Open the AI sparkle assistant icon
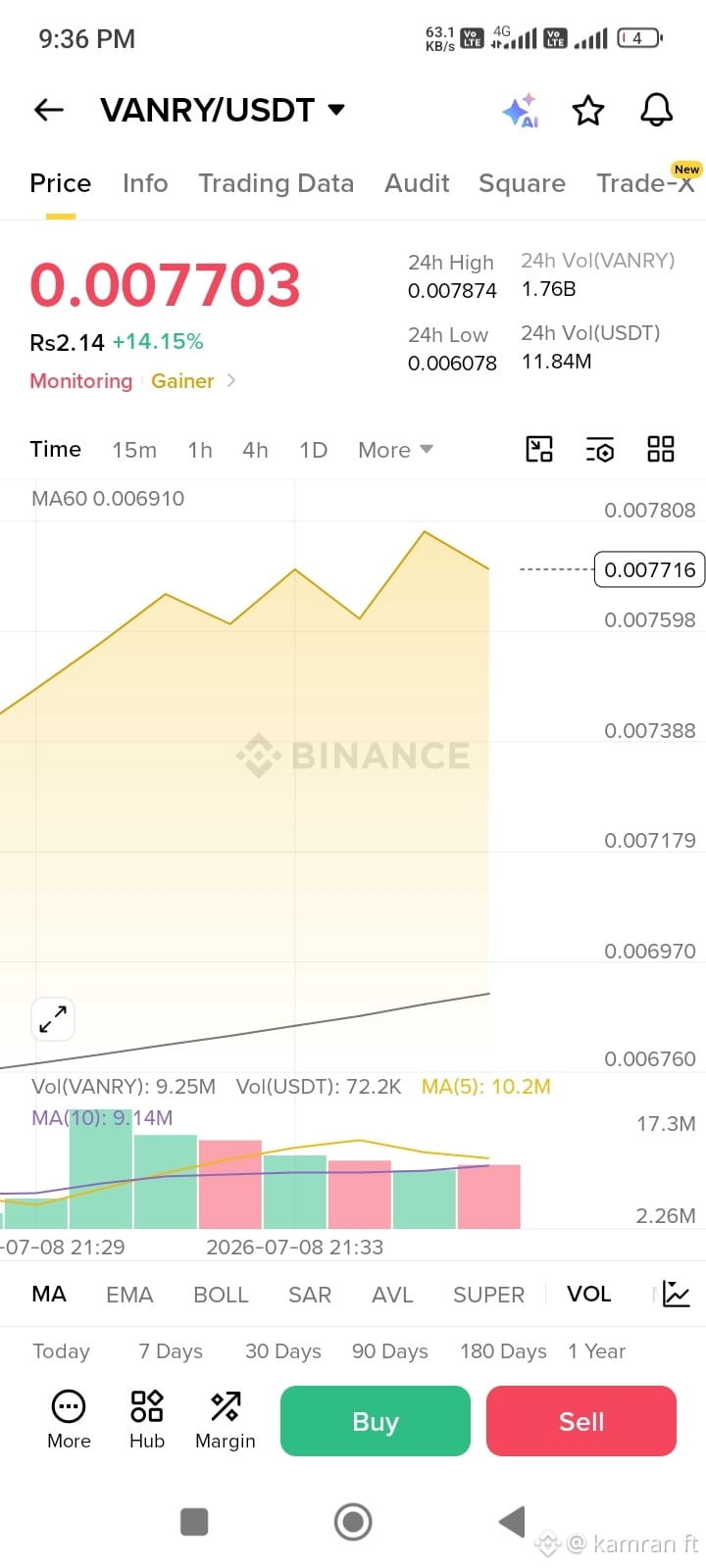The height and width of the screenshot is (1568, 706). click(x=521, y=111)
